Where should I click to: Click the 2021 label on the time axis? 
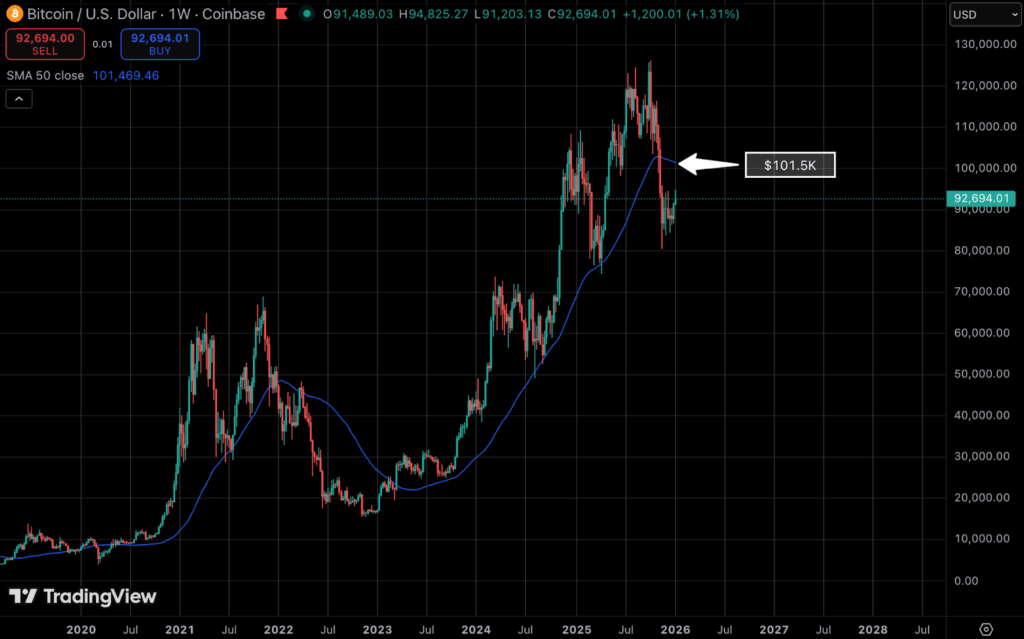coord(181,628)
